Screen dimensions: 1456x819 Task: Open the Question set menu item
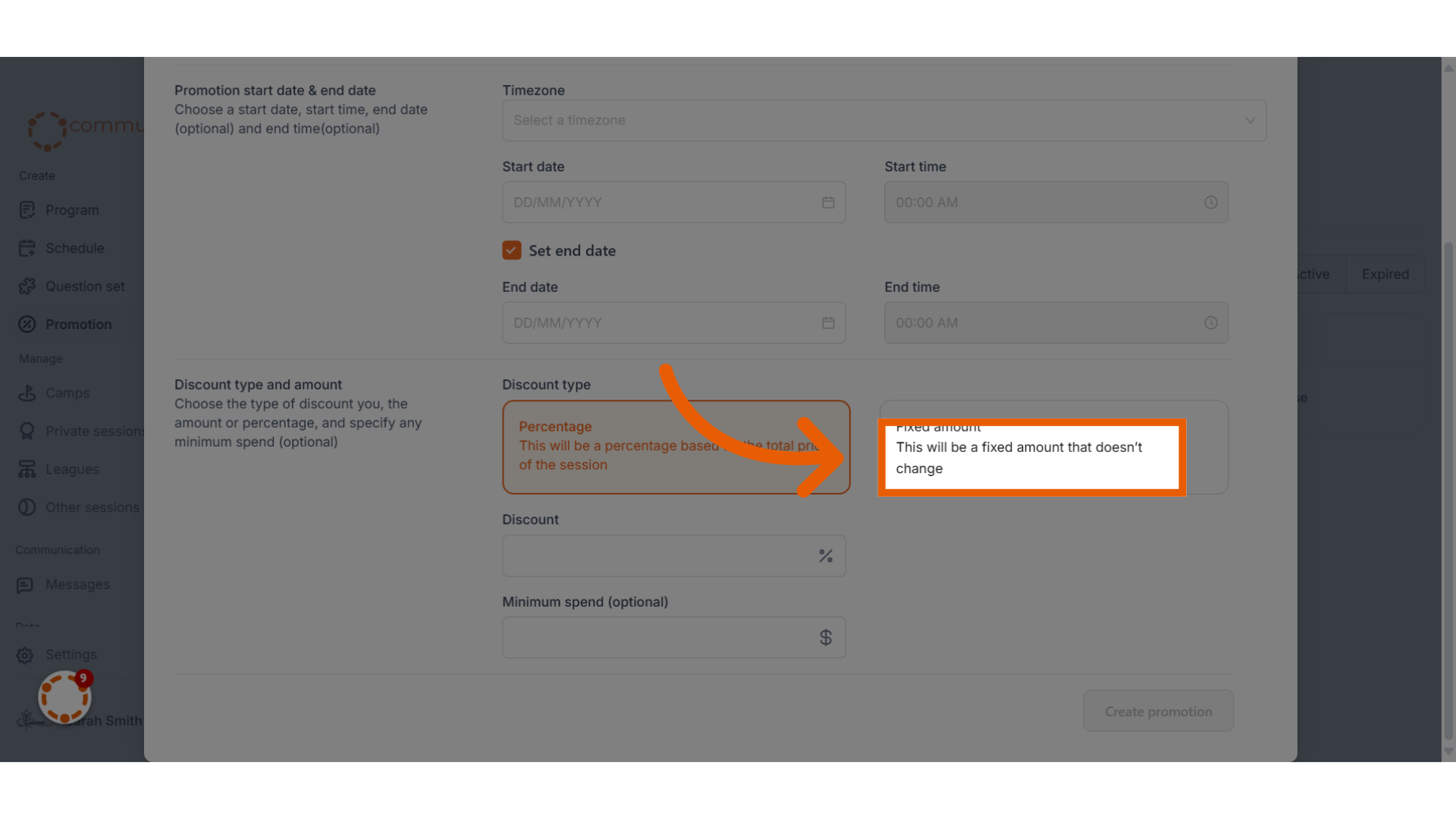[x=85, y=286]
